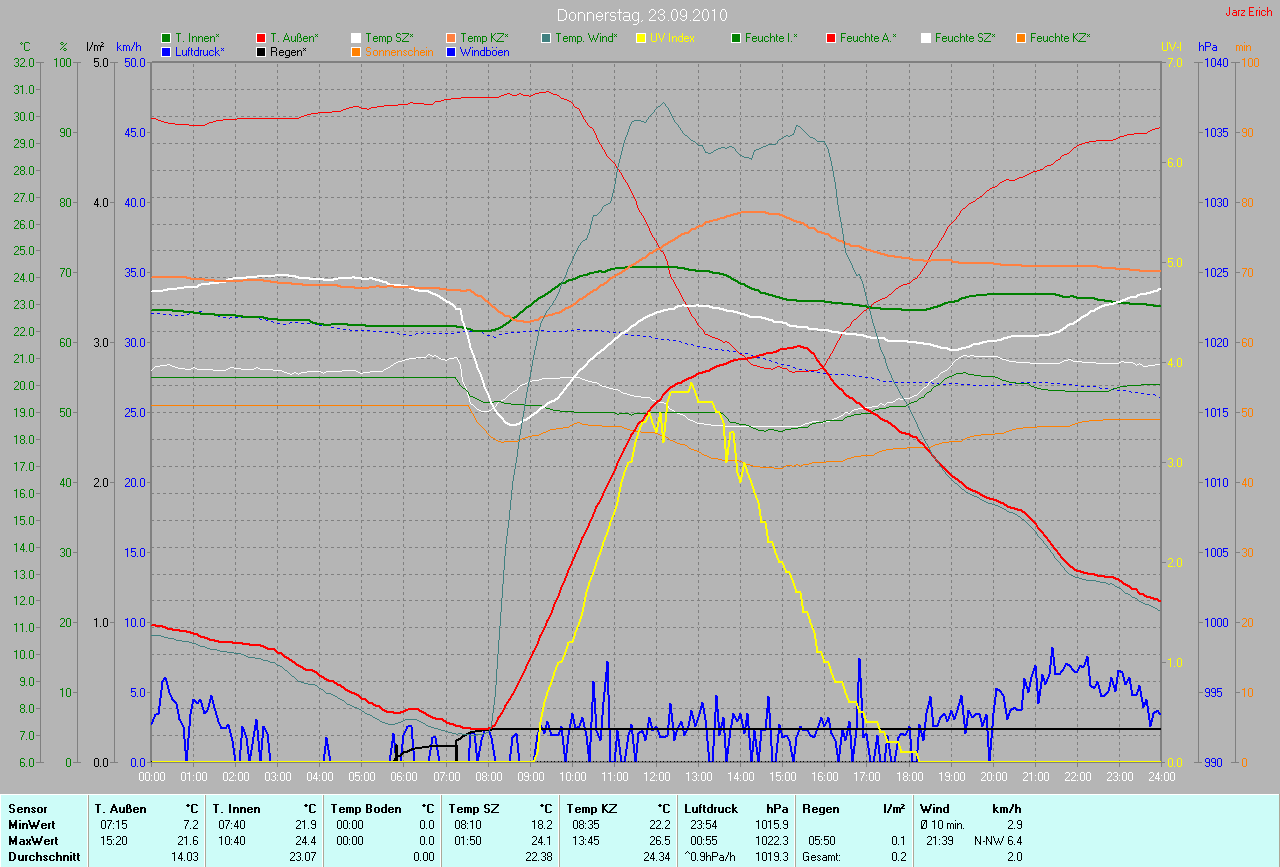Screen dimensions: 1280x867
Task: Click the red T. Außen legend swatch
Action: [x=261, y=38]
